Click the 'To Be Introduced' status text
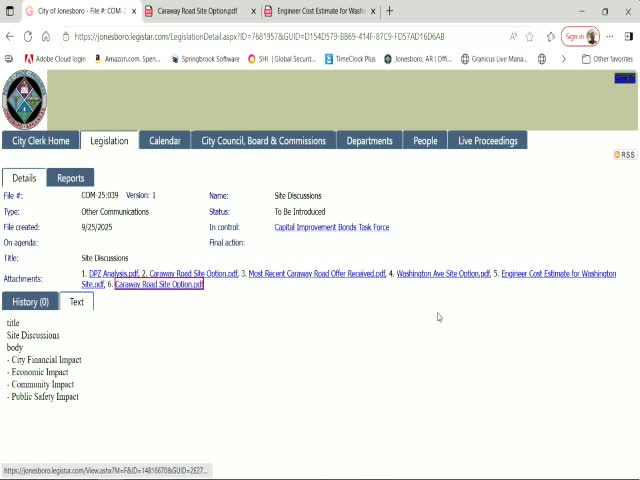Image resolution: width=640 pixels, height=480 pixels. click(x=300, y=212)
